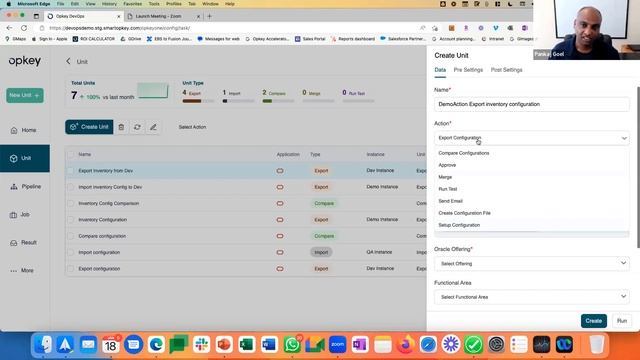
Task: Click the Create Unit button above table
Action: tap(89, 127)
